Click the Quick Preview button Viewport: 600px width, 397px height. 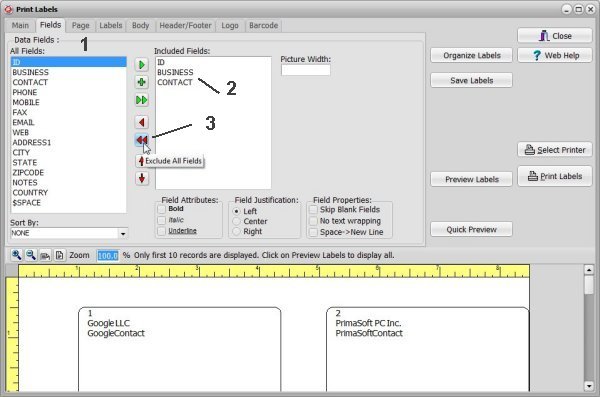(x=471, y=229)
